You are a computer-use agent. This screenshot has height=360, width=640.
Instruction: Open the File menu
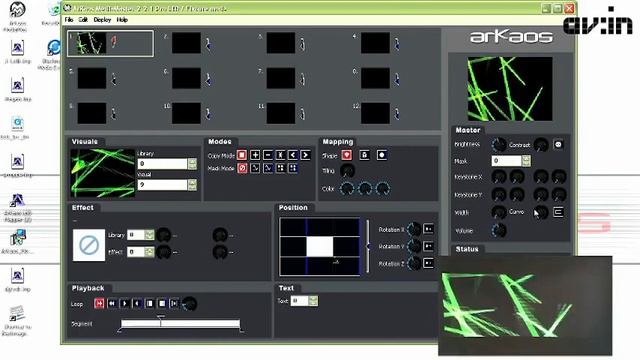(69, 20)
